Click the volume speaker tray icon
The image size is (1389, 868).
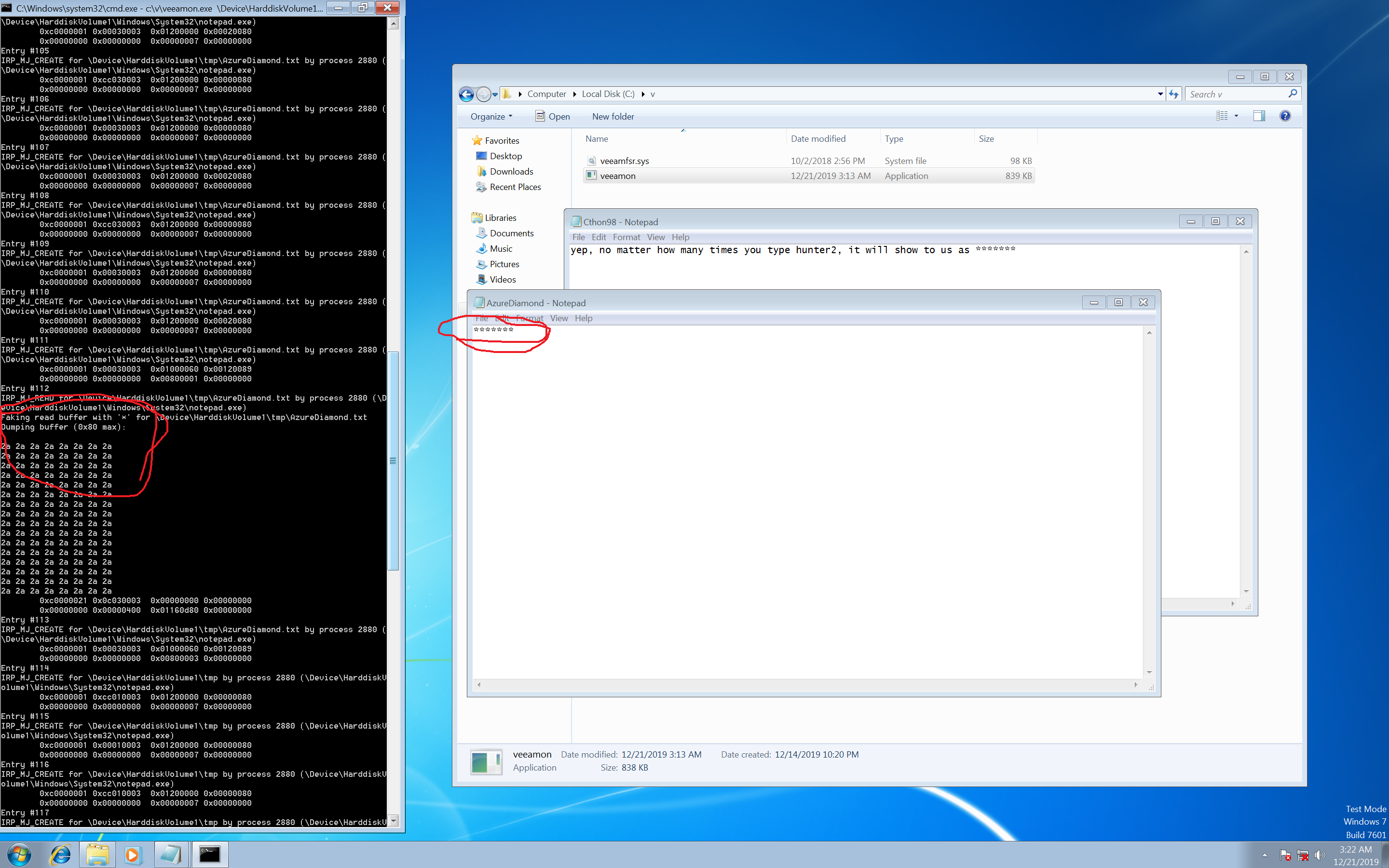coord(1320,855)
